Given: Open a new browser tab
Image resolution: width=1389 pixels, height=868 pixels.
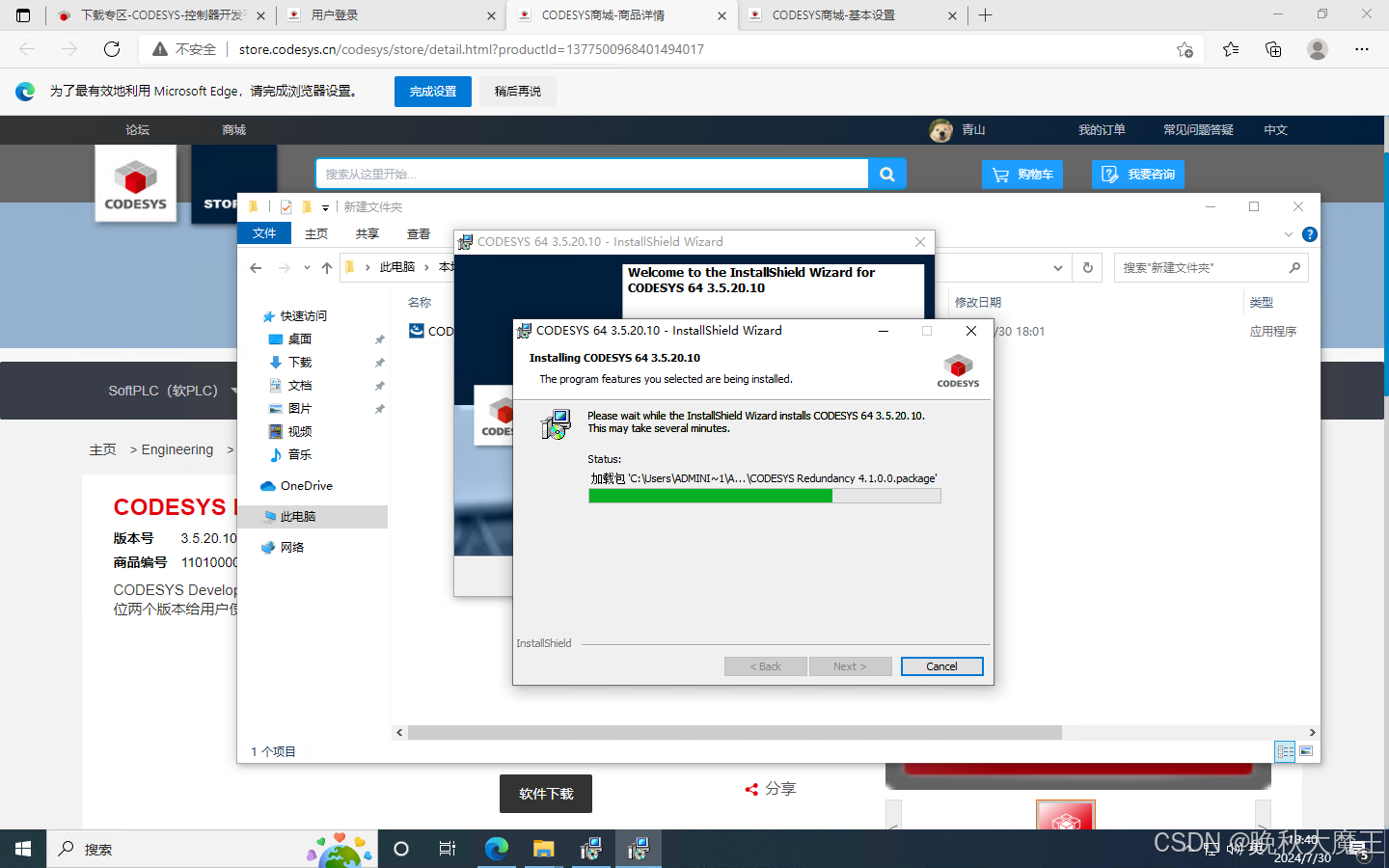Looking at the screenshot, I should pyautogui.click(x=985, y=15).
